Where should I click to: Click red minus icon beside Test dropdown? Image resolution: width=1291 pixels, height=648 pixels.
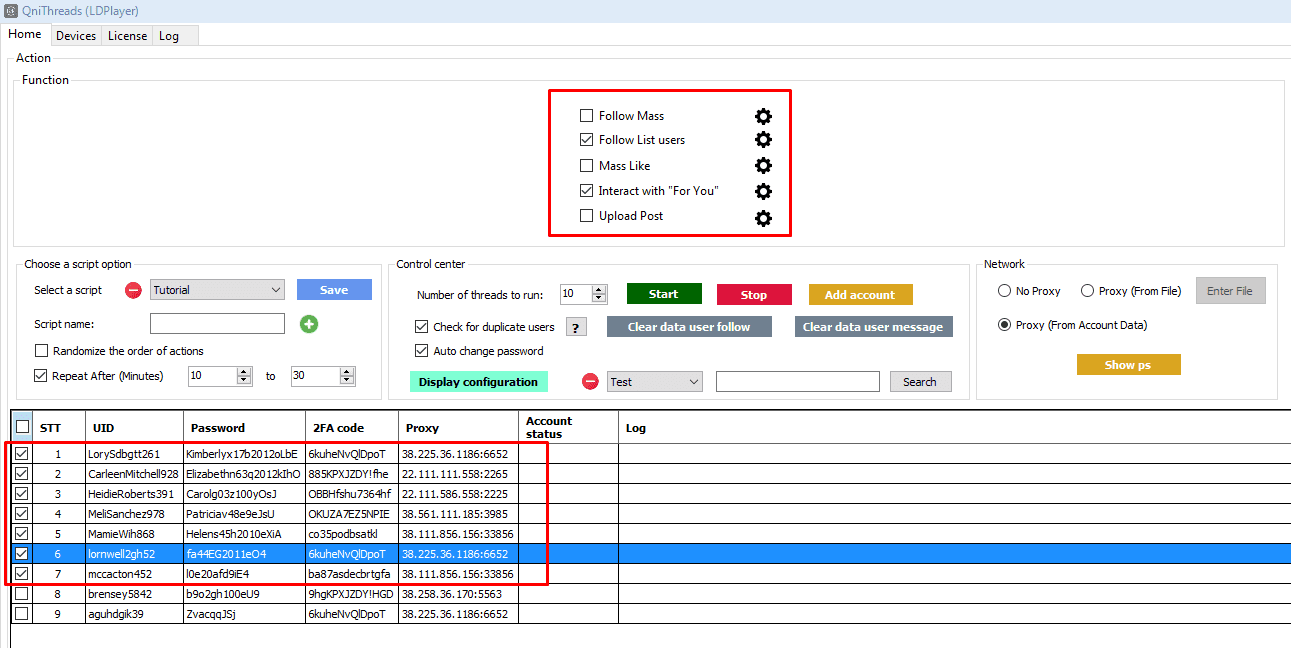click(590, 382)
